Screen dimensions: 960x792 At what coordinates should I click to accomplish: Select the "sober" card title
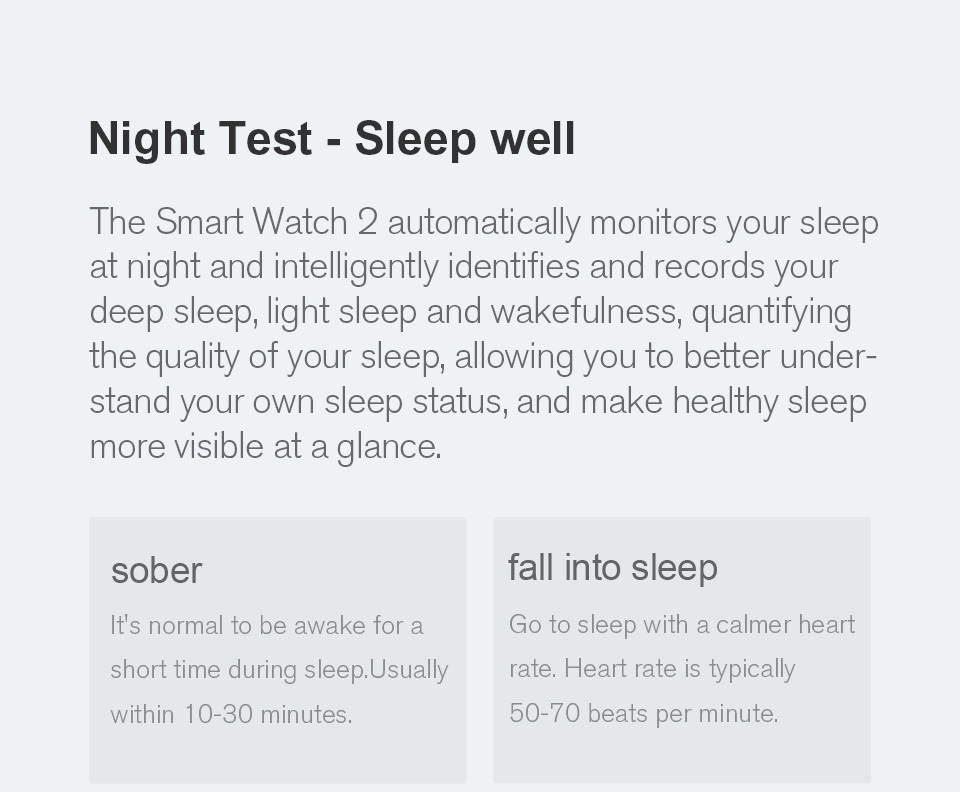156,571
